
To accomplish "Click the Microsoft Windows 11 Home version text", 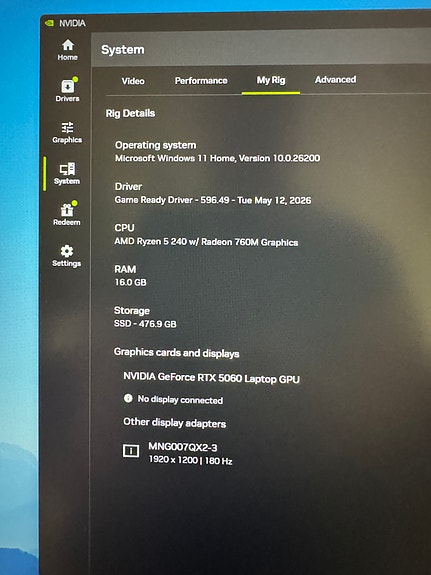I will point(218,158).
